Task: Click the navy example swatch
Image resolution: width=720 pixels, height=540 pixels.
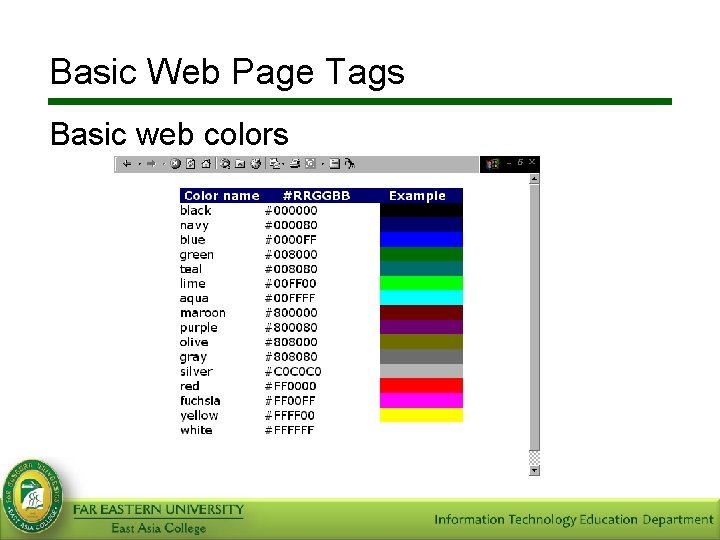Action: coord(421,225)
